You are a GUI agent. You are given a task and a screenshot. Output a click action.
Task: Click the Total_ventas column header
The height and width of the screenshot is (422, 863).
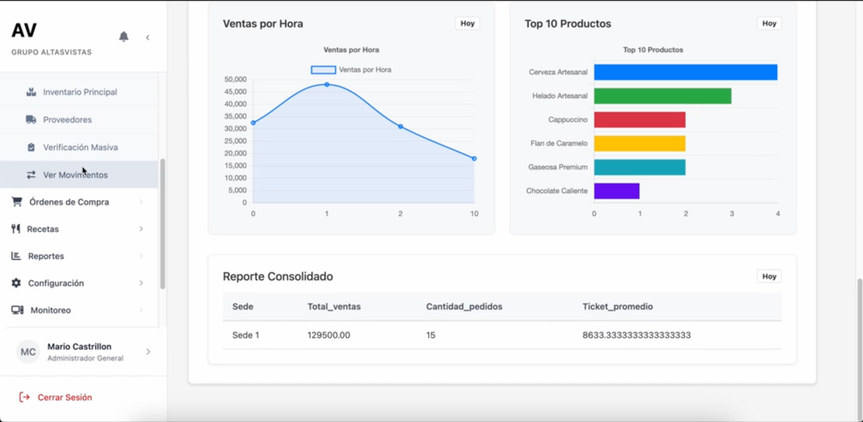(334, 306)
